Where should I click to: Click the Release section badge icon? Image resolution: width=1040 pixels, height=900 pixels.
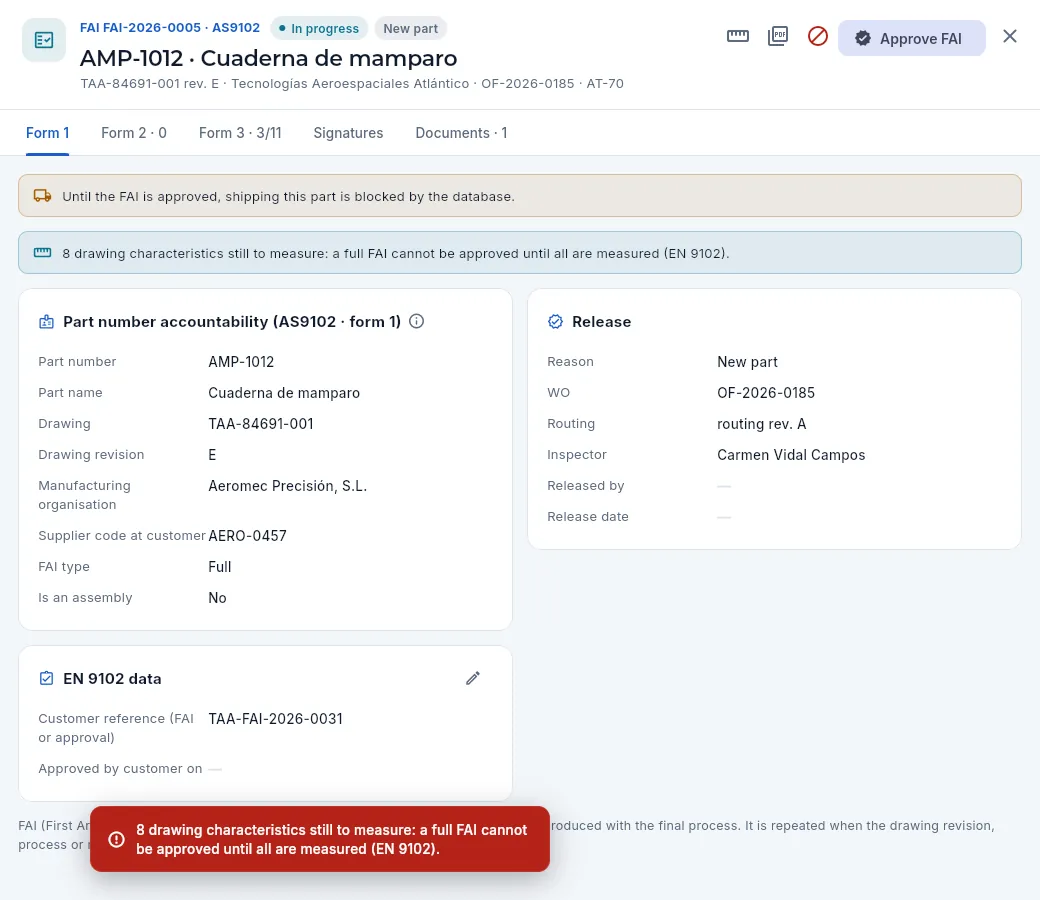(x=555, y=322)
